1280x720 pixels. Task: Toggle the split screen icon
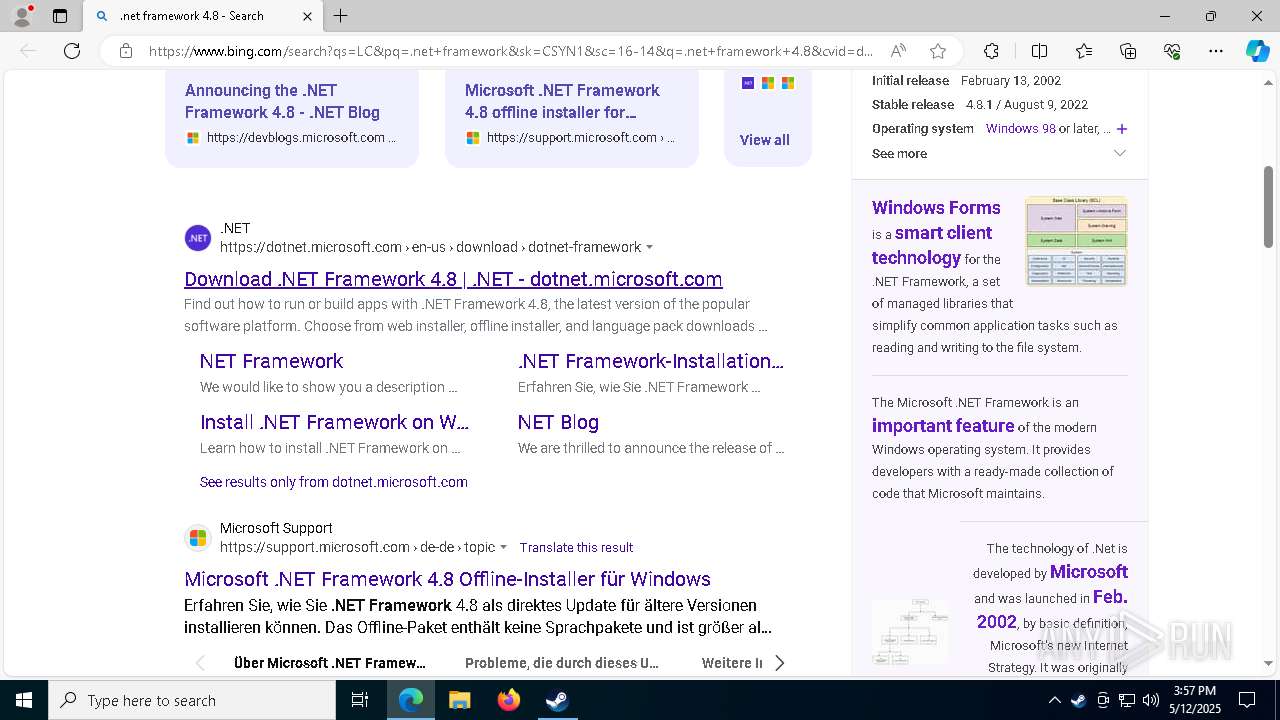click(1039, 51)
